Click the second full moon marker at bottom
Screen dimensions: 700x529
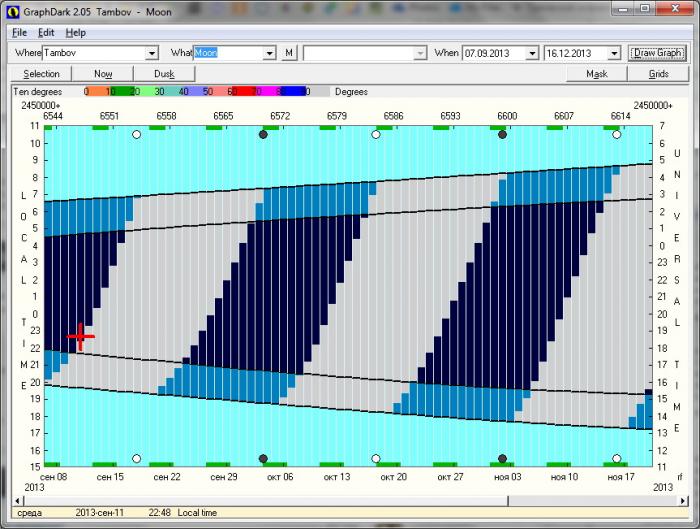point(376,458)
